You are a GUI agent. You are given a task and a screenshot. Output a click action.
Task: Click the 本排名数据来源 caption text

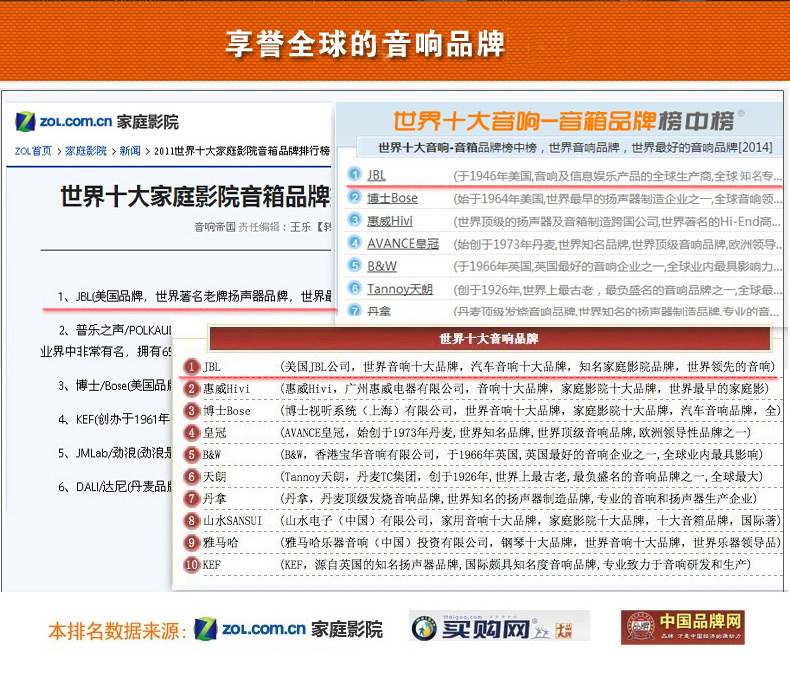(x=117, y=631)
